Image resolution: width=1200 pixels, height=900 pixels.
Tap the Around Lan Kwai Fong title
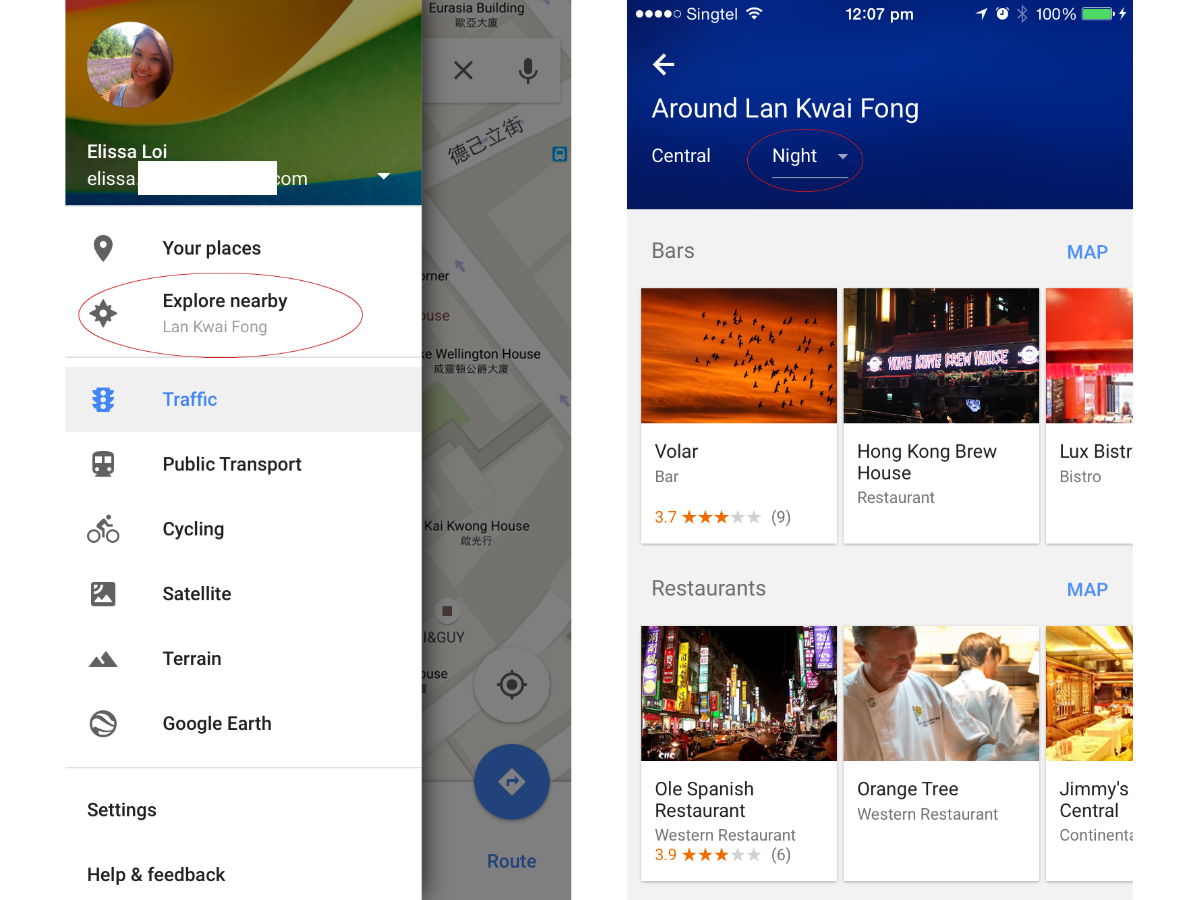pyautogui.click(x=785, y=108)
